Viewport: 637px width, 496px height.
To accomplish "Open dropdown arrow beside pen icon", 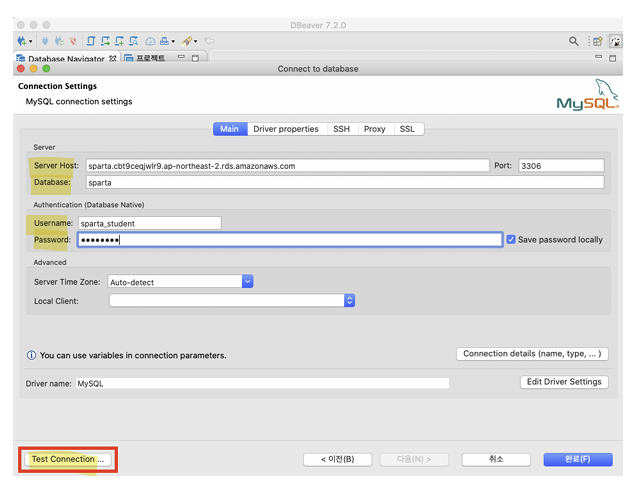I will (x=195, y=41).
